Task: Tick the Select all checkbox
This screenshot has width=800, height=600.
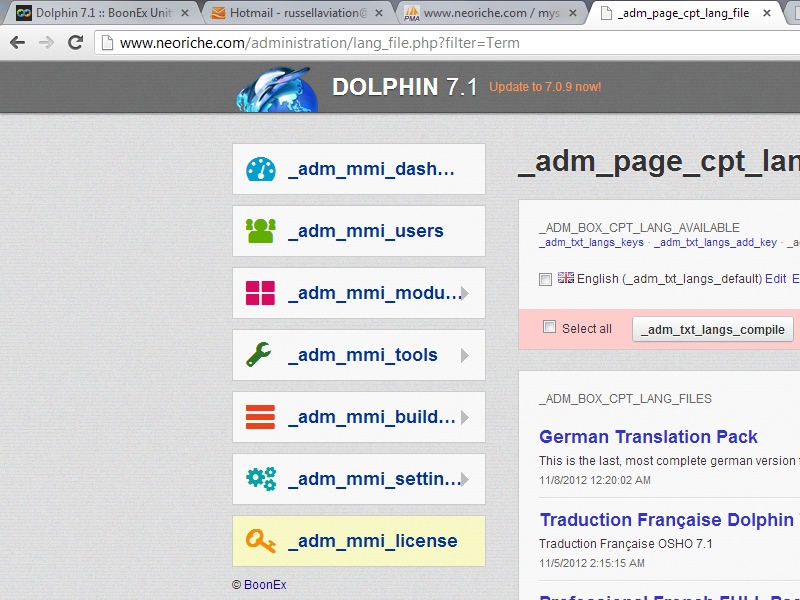Action: tap(549, 328)
